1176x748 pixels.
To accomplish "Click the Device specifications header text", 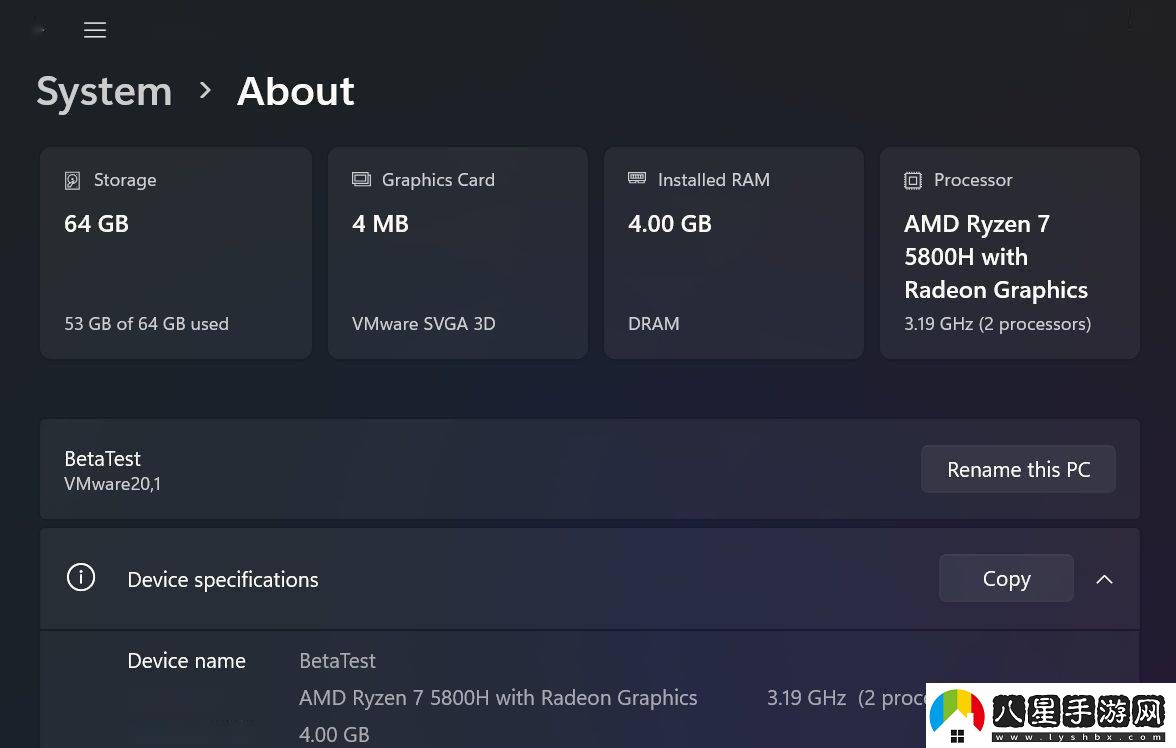I will (223, 580).
